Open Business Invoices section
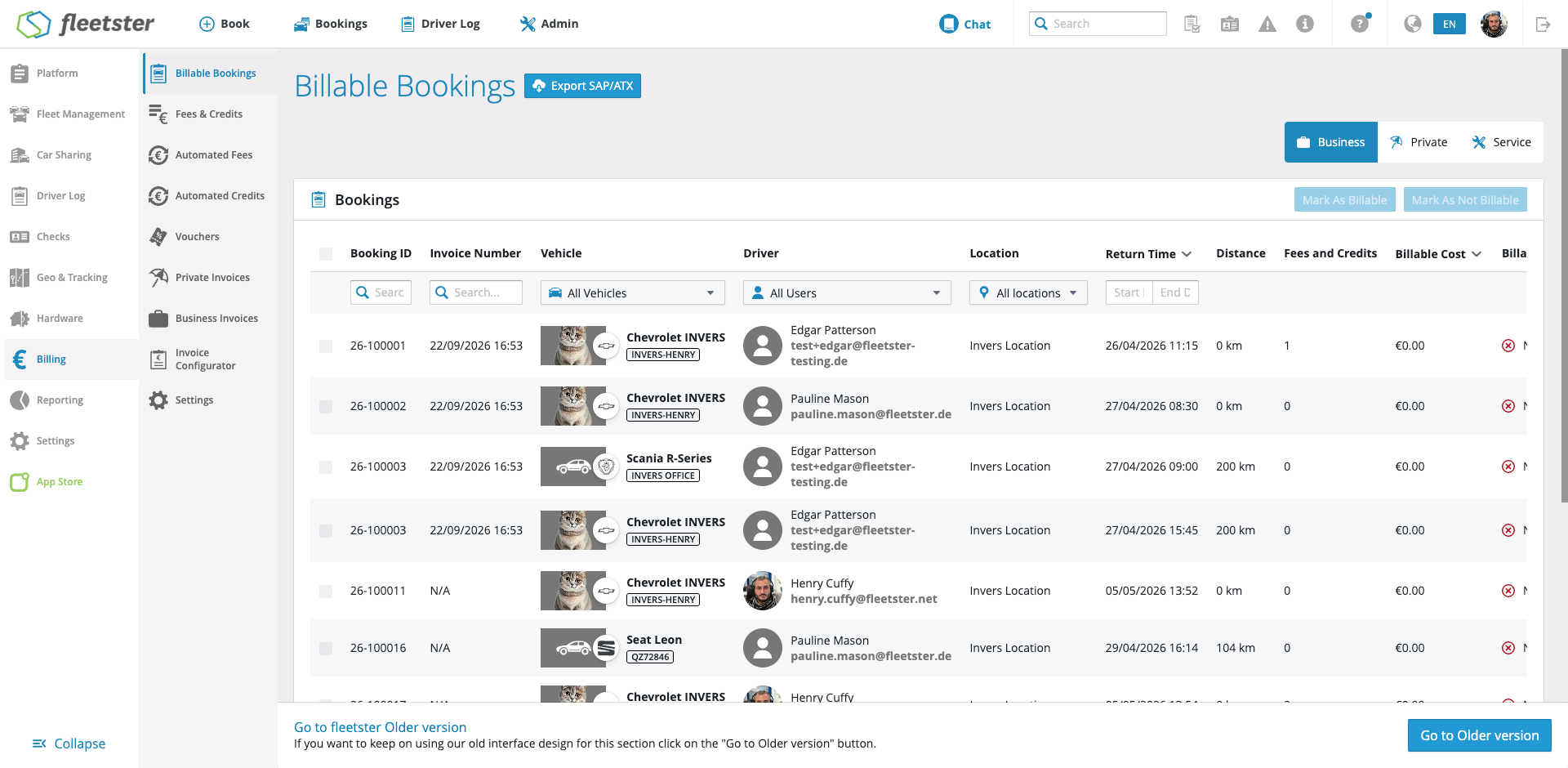The height and width of the screenshot is (768, 1568). [x=209, y=319]
